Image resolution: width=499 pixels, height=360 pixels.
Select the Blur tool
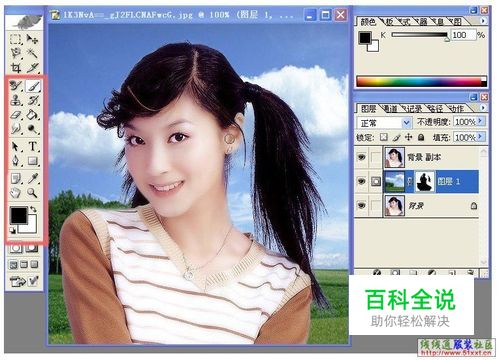pos(16,128)
